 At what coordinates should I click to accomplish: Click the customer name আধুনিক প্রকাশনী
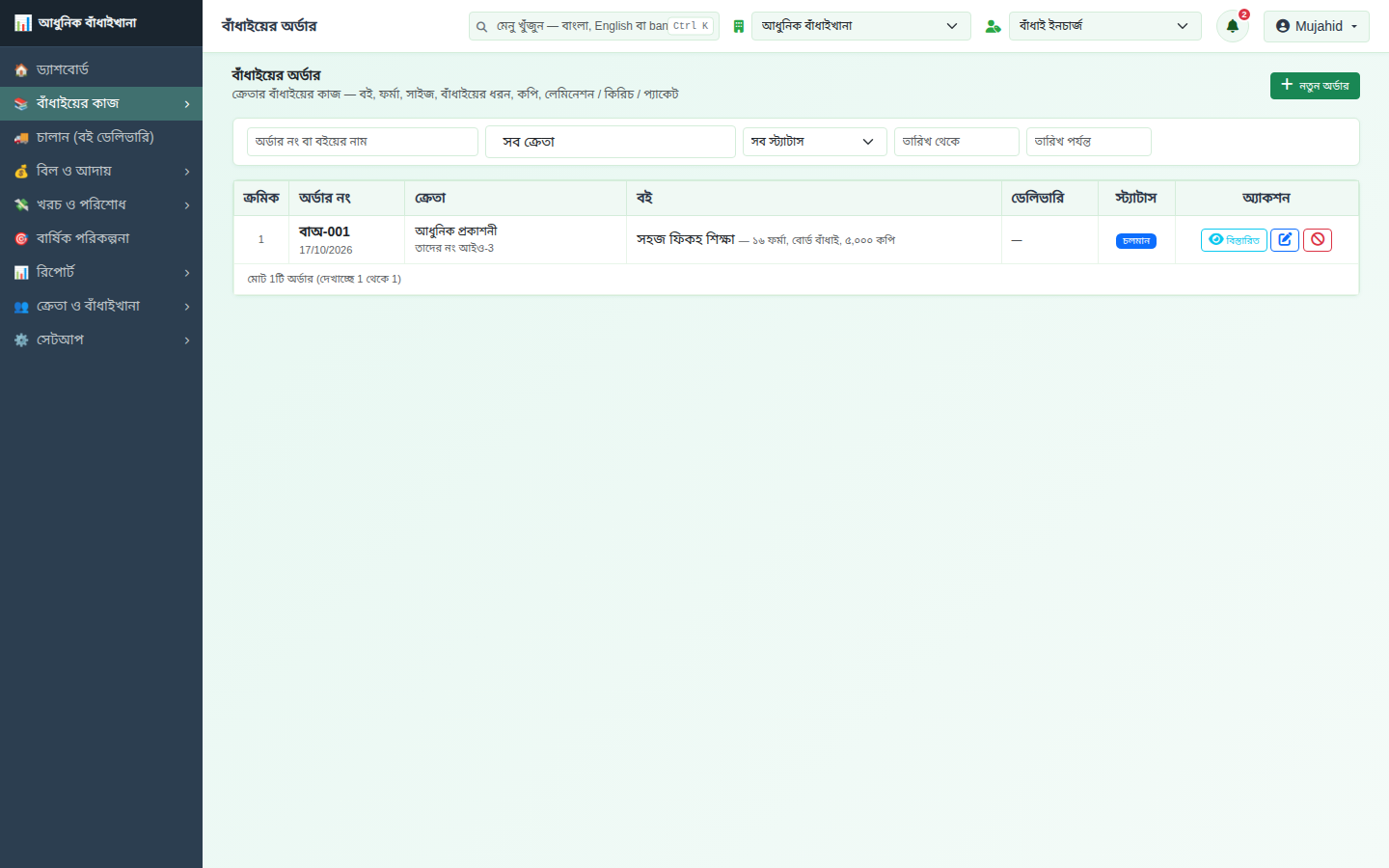point(456,231)
